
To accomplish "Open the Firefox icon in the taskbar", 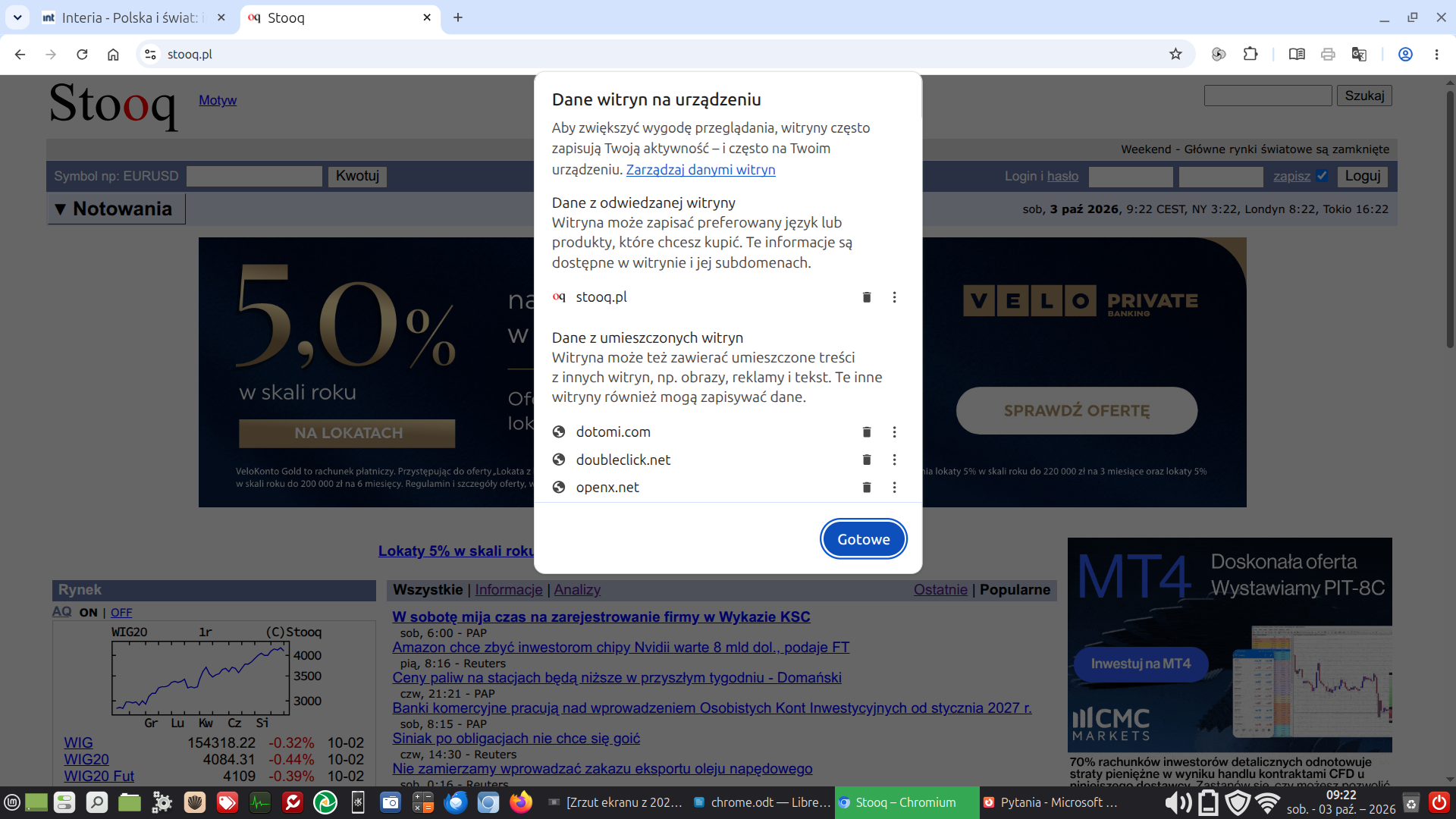I will tap(521, 802).
